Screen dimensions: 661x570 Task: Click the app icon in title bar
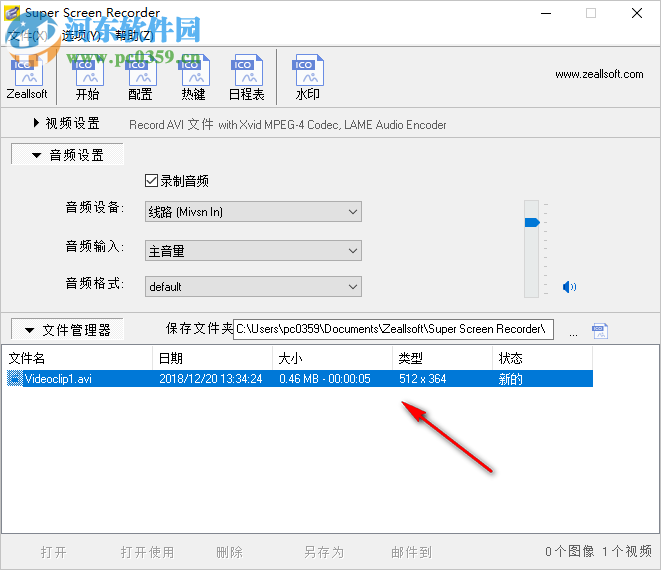point(12,13)
